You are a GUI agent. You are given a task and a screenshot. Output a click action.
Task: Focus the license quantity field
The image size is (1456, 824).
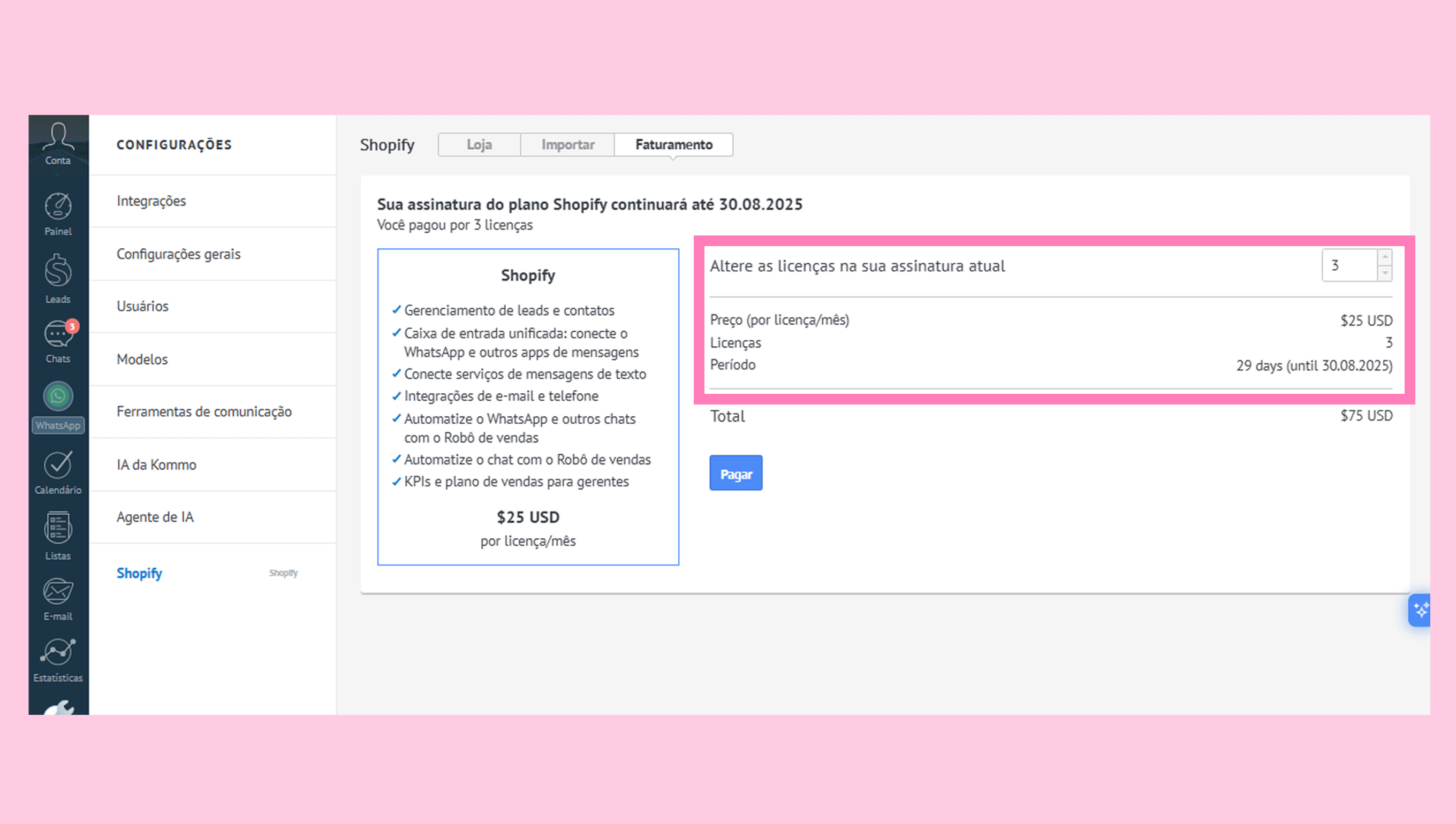[1349, 265]
